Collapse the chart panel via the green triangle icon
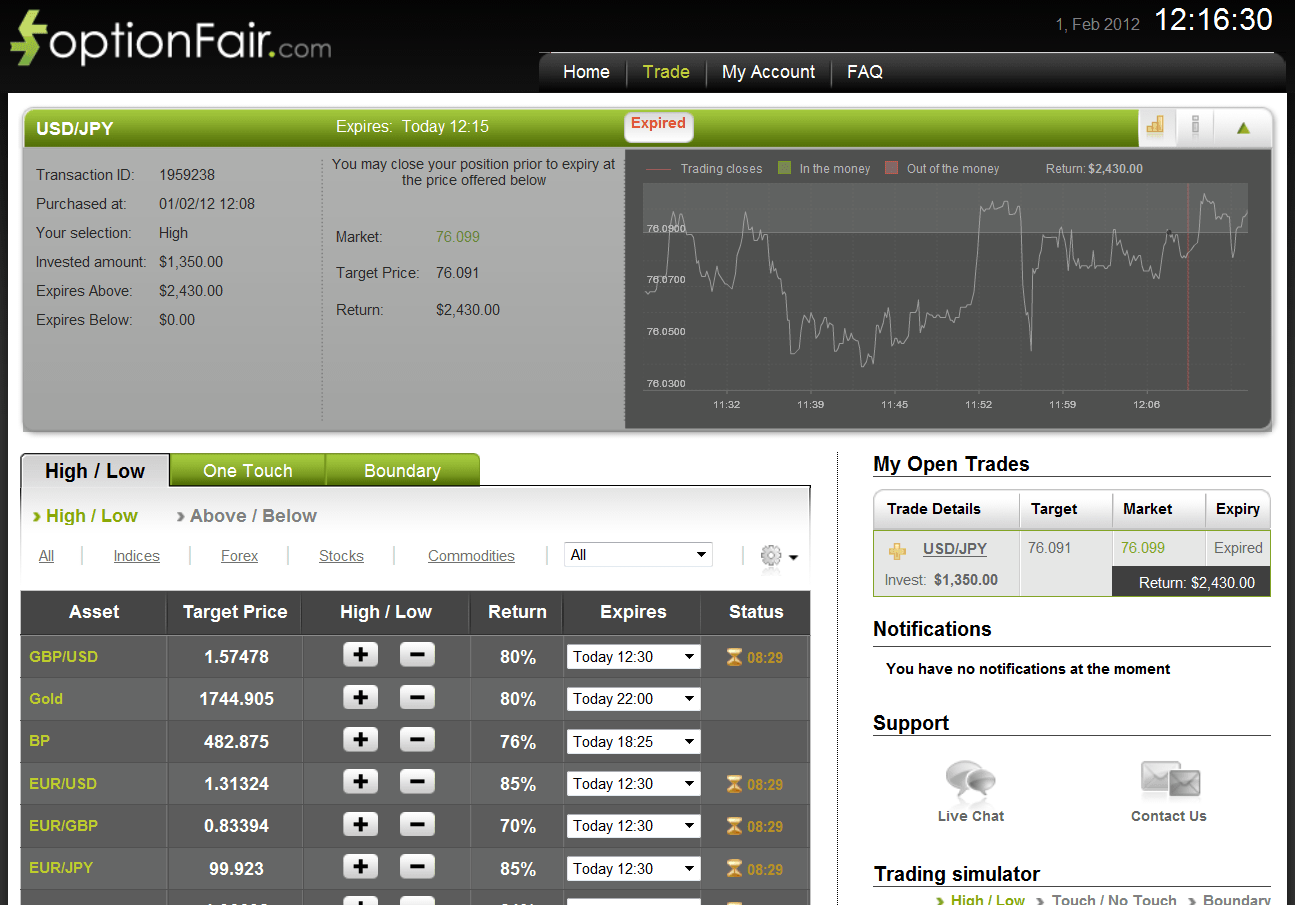 point(1243,127)
